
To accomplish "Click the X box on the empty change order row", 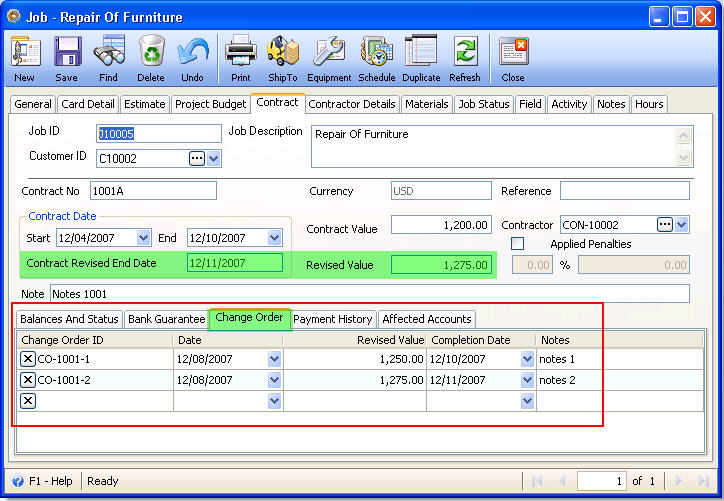I will click(x=28, y=401).
